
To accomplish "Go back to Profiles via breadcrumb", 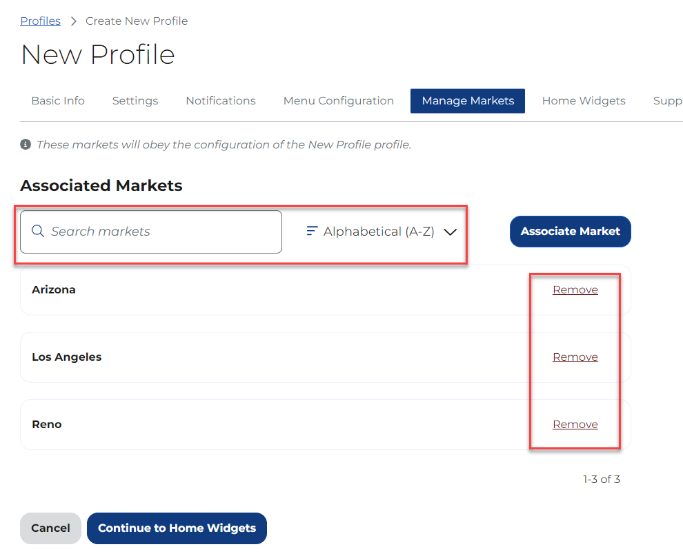I will pos(40,21).
